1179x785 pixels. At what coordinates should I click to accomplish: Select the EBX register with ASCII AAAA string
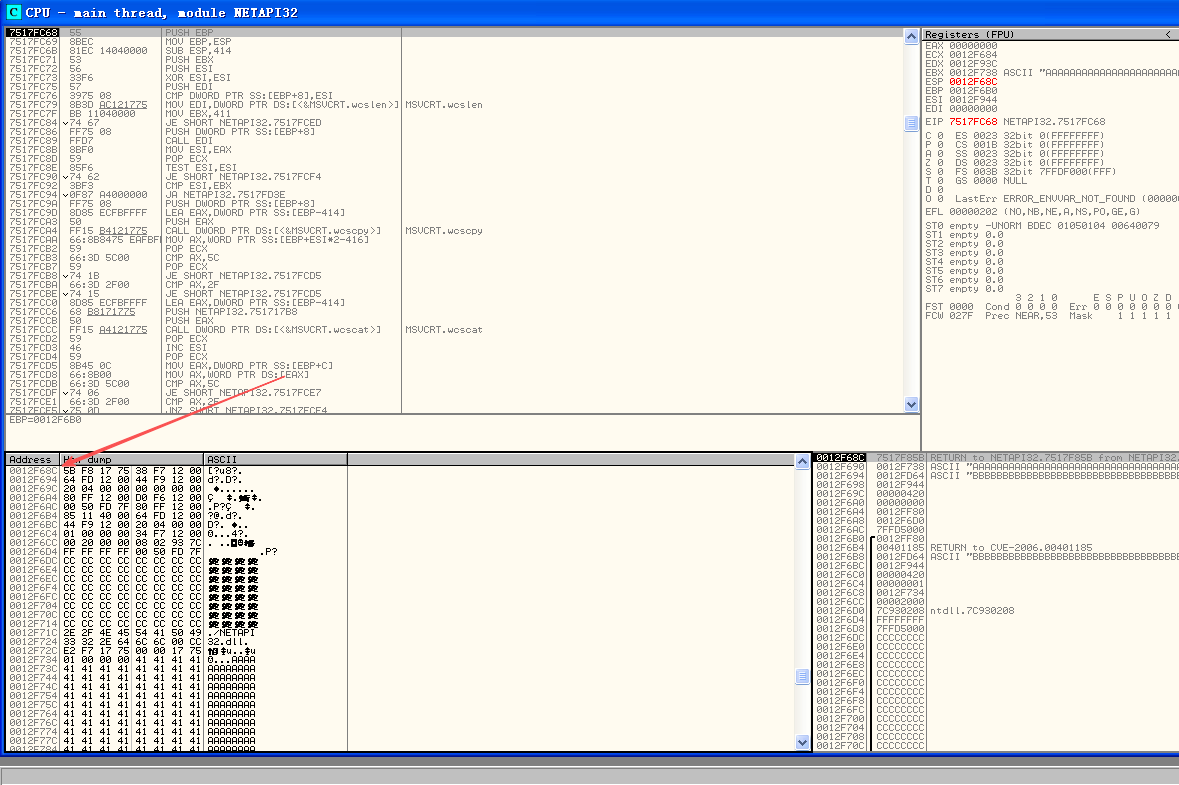tap(1051, 73)
